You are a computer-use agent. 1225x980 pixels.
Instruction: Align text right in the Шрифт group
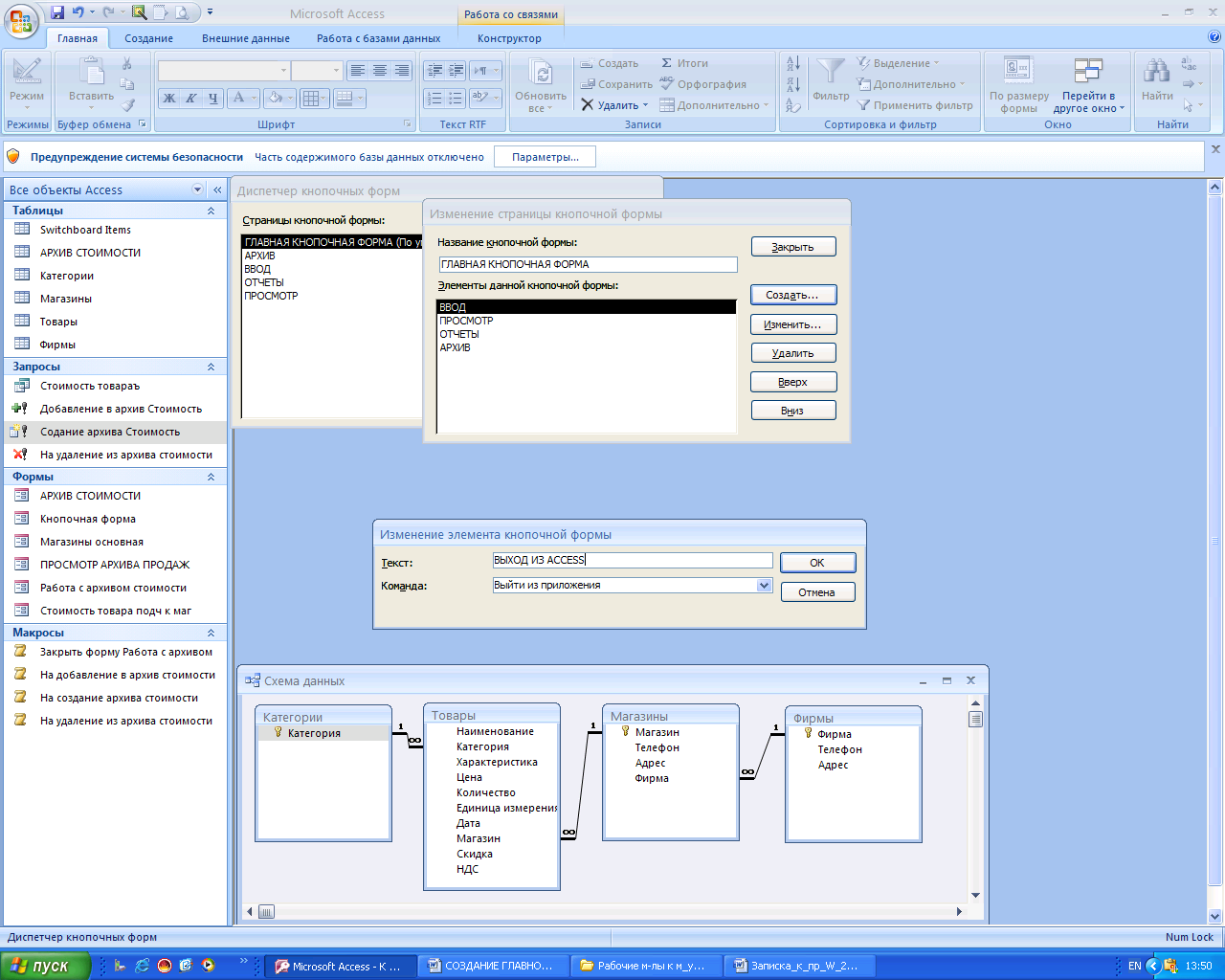coord(402,71)
